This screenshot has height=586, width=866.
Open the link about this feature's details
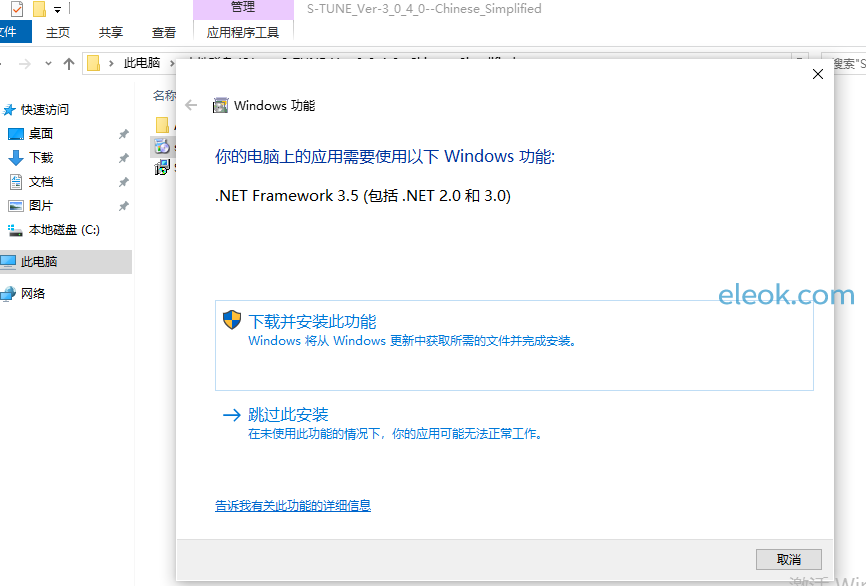click(x=293, y=505)
